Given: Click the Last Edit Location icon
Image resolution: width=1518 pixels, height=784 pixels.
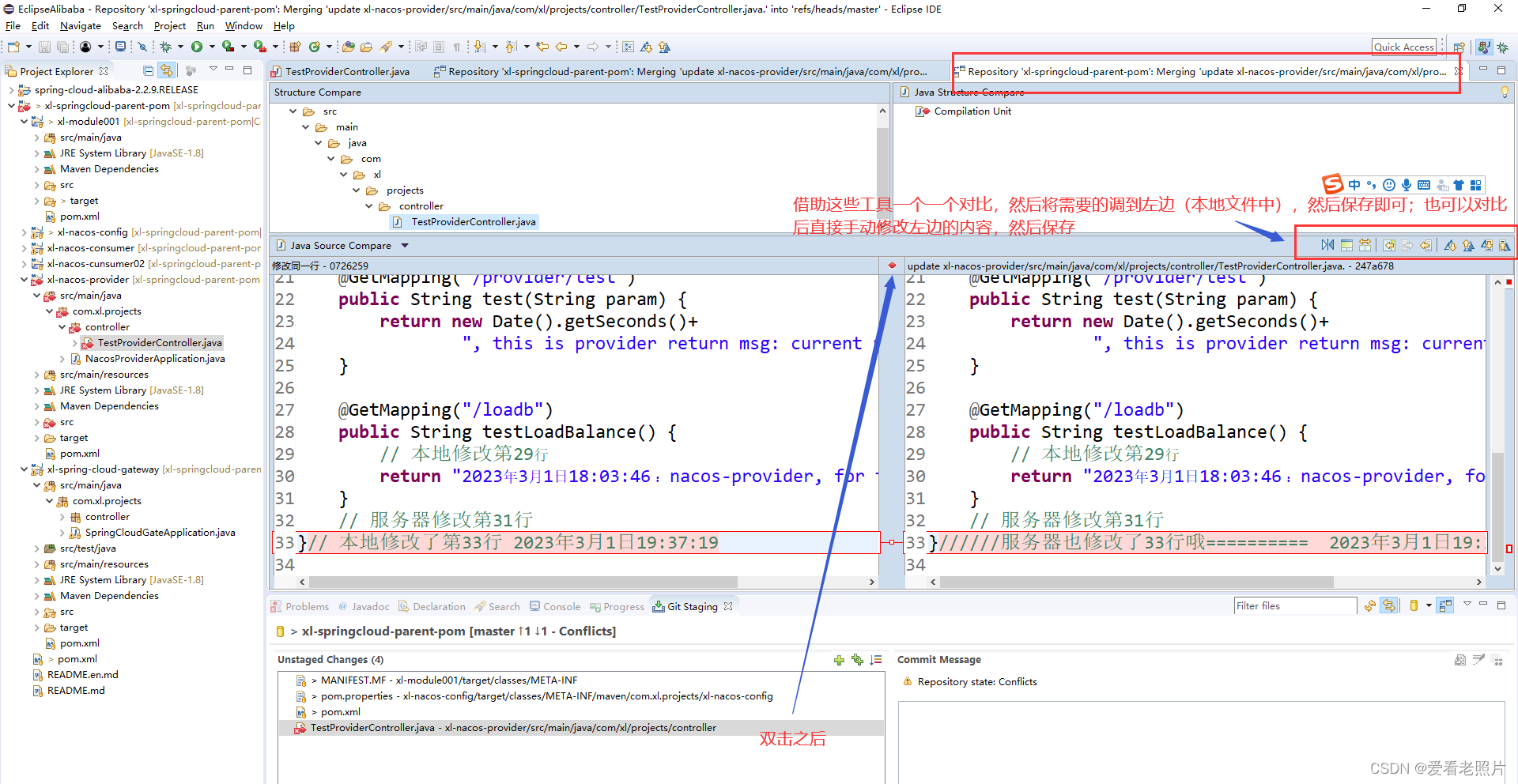Looking at the screenshot, I should coord(542,47).
